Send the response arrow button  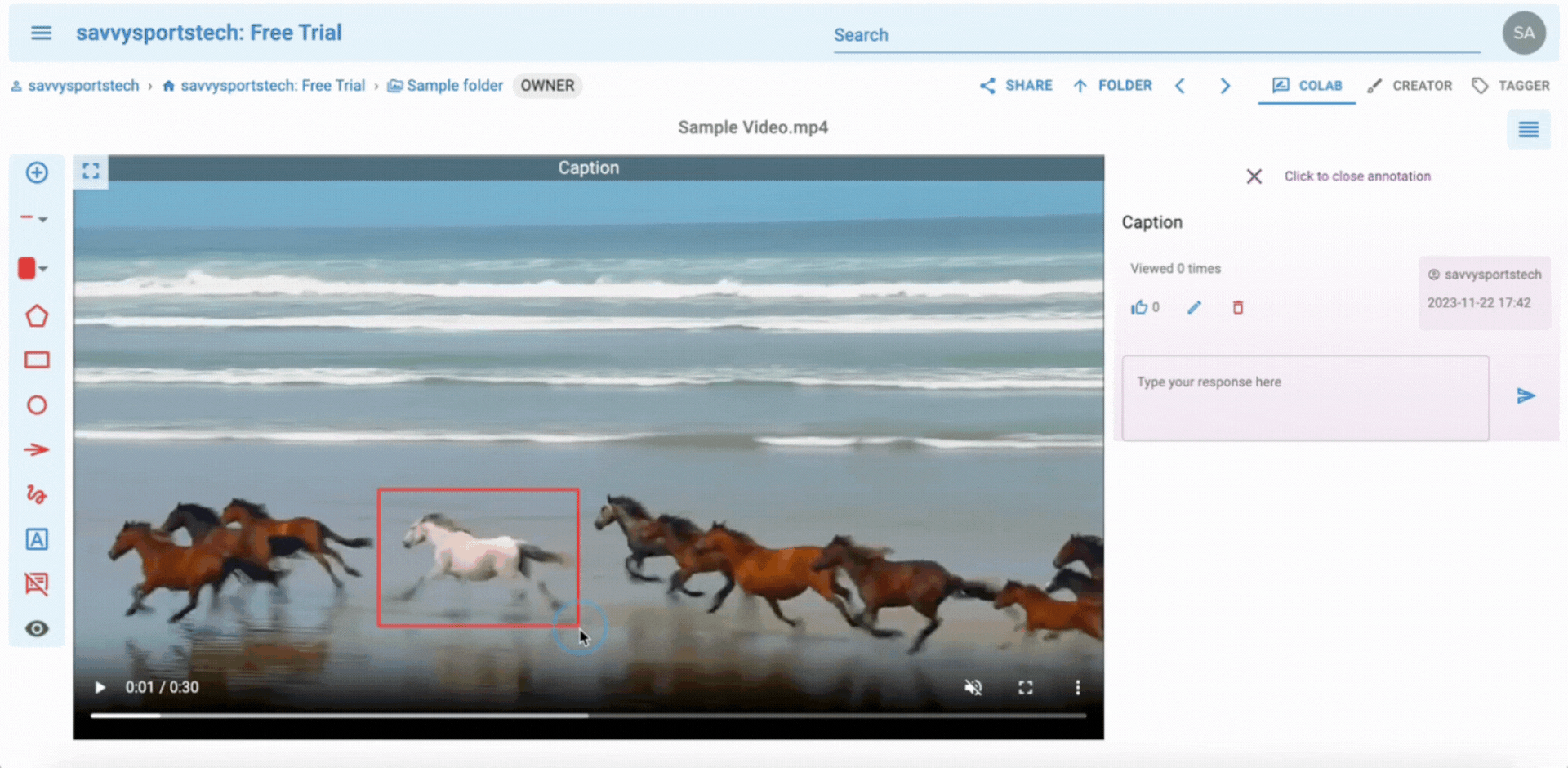tap(1526, 396)
